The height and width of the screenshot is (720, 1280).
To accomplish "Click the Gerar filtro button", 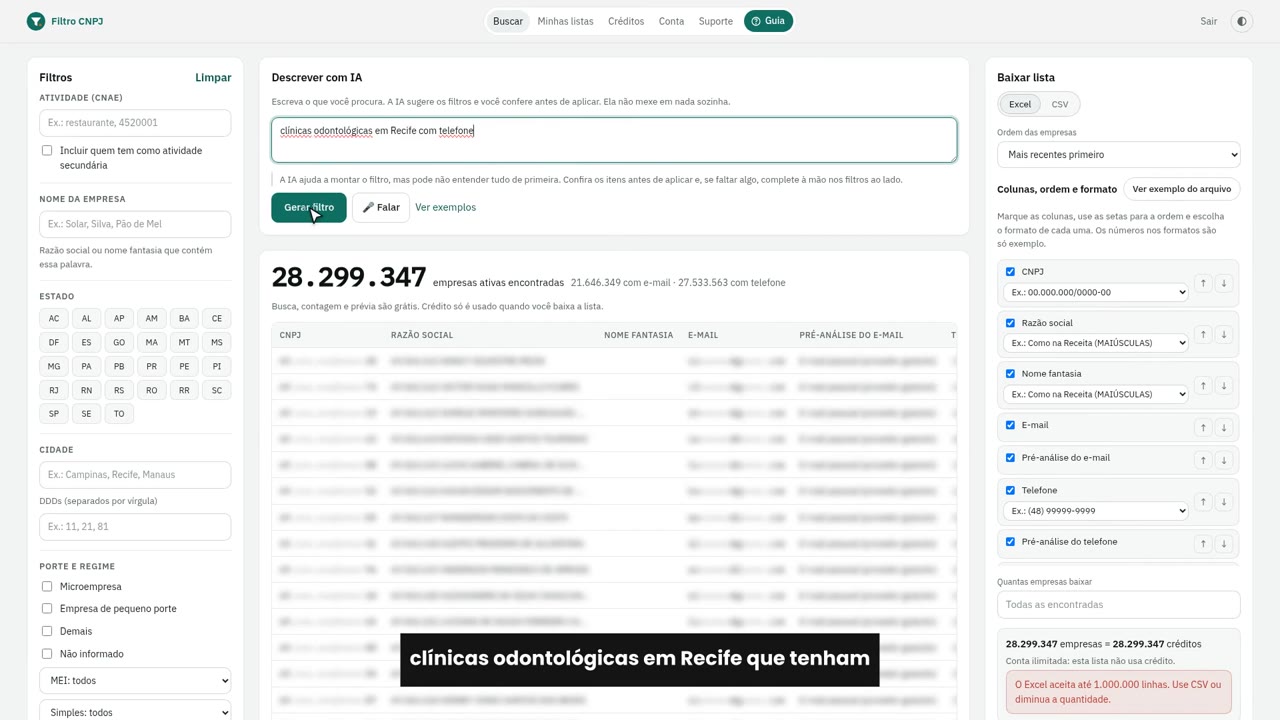I will 309,208.
